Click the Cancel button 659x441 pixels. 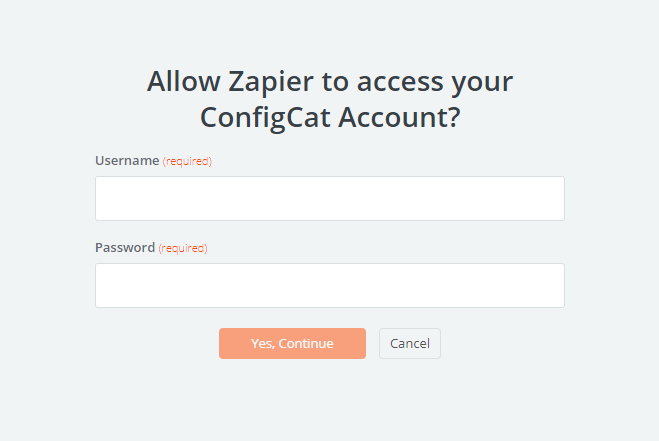point(410,343)
